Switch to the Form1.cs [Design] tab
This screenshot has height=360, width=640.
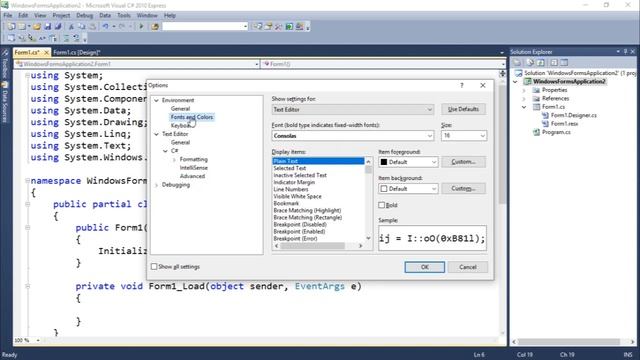coord(76,52)
